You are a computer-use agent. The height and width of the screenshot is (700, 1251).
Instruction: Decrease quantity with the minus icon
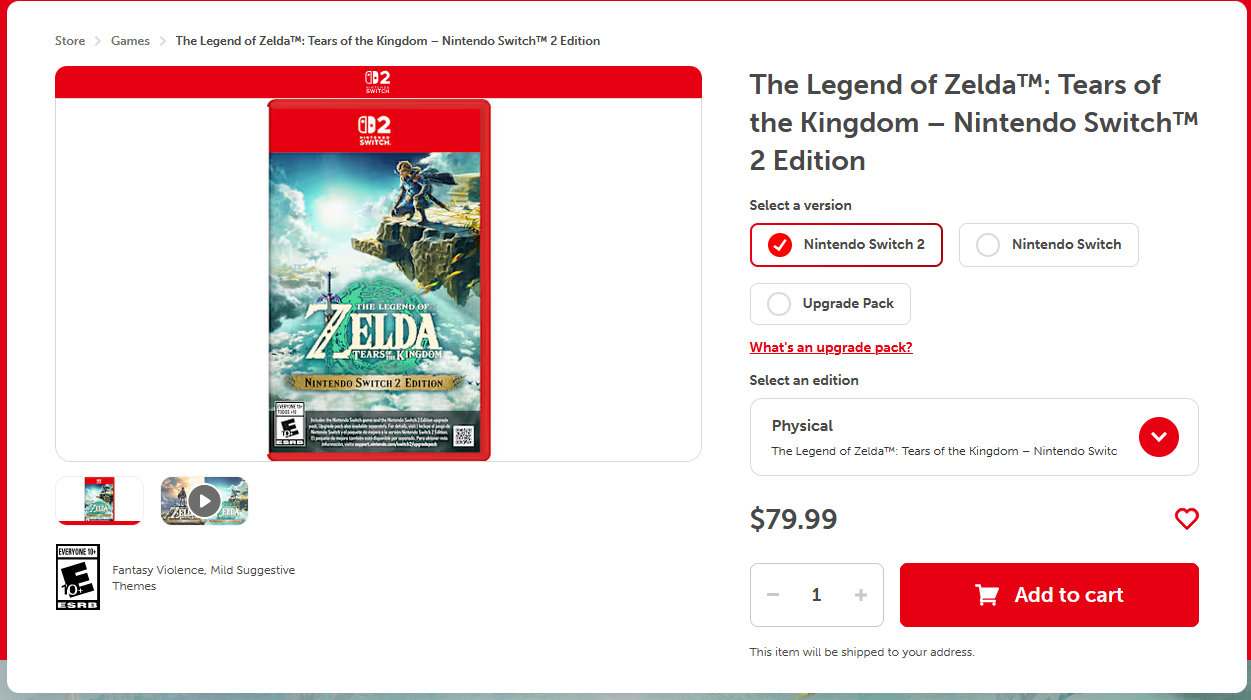(x=773, y=595)
